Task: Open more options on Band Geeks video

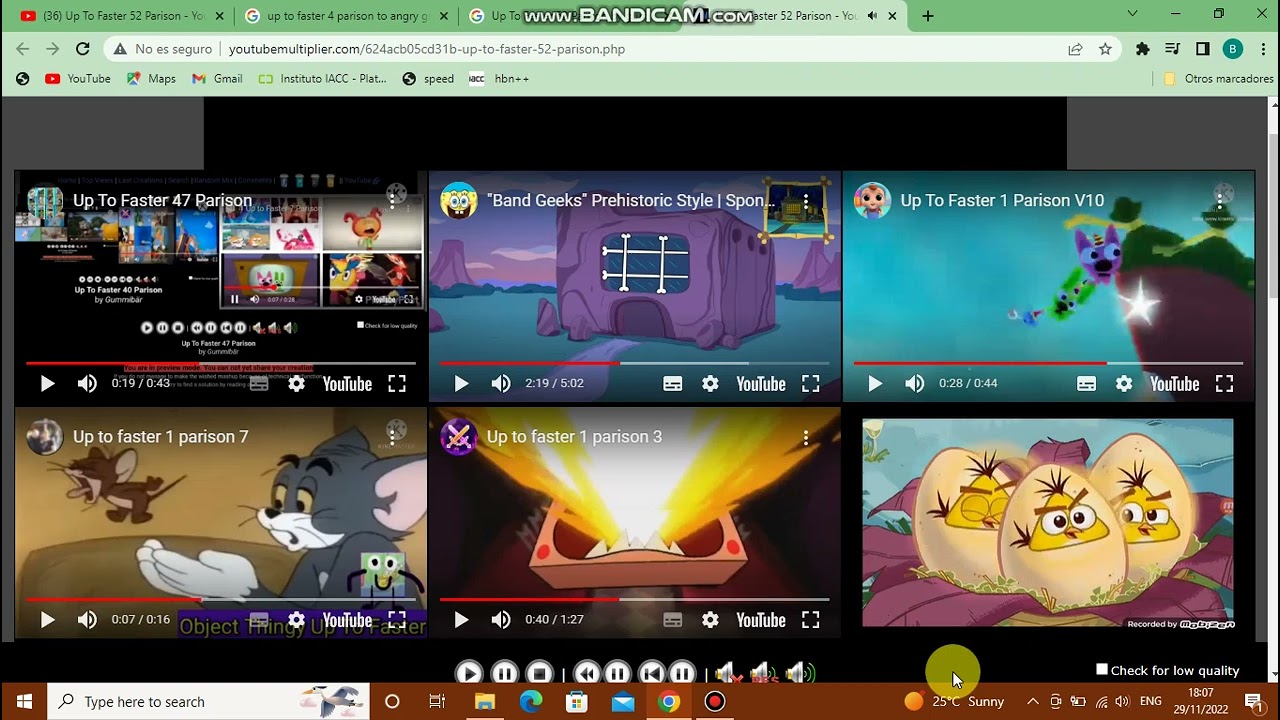Action: tap(806, 201)
